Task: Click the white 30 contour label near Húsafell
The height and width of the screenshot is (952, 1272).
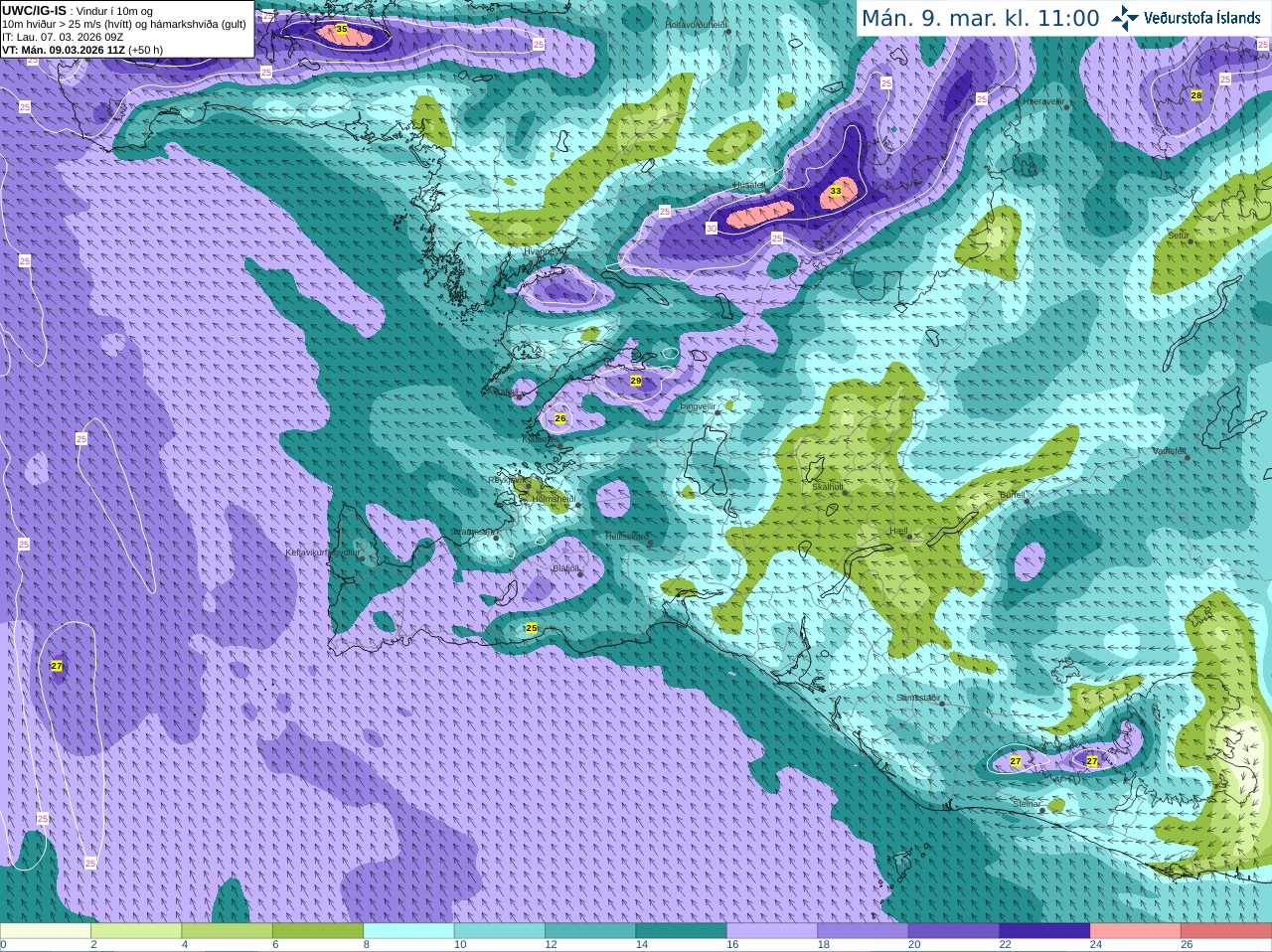Action: coord(712,229)
